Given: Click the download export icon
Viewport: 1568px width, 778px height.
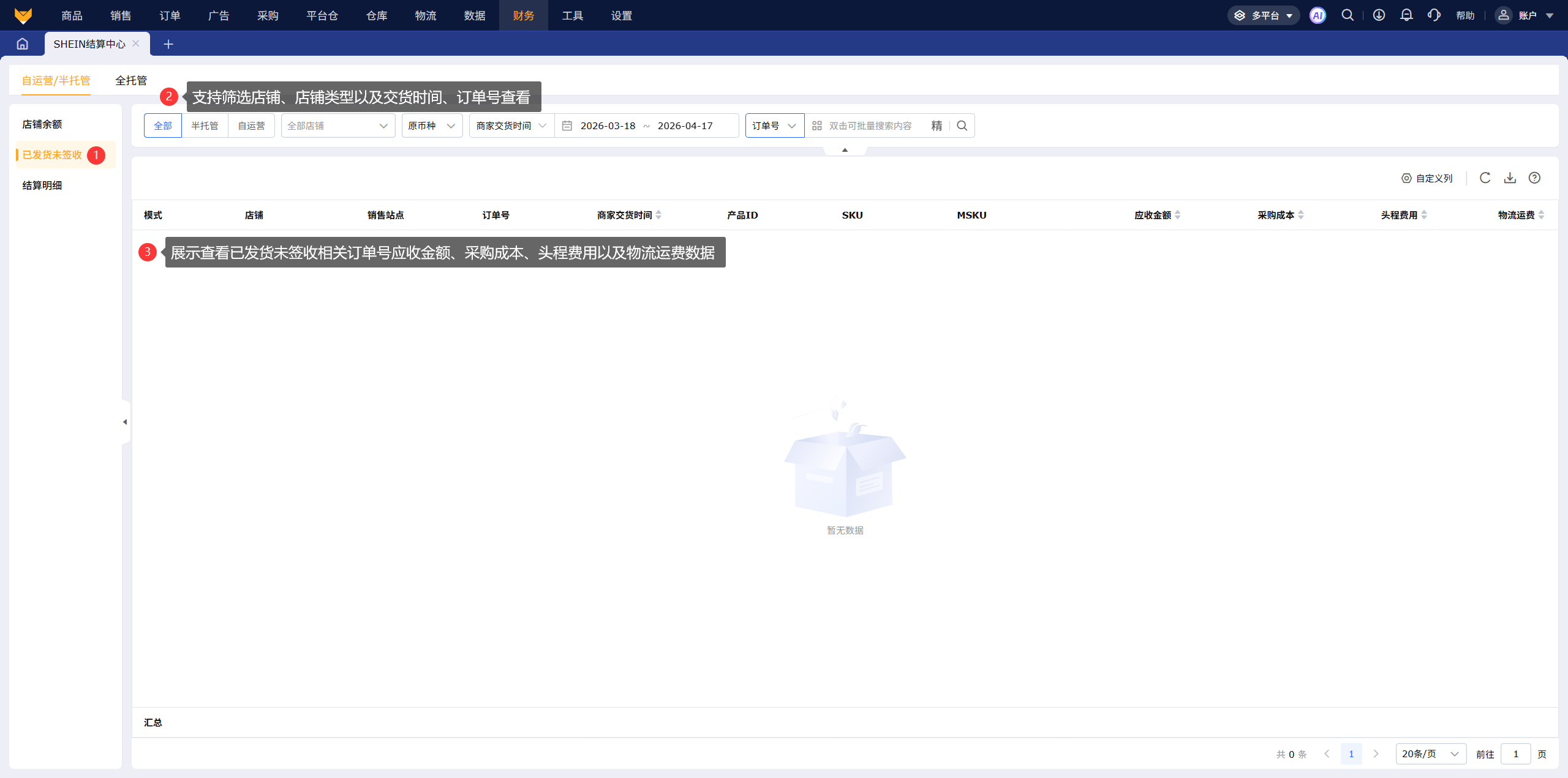Looking at the screenshot, I should [1510, 178].
